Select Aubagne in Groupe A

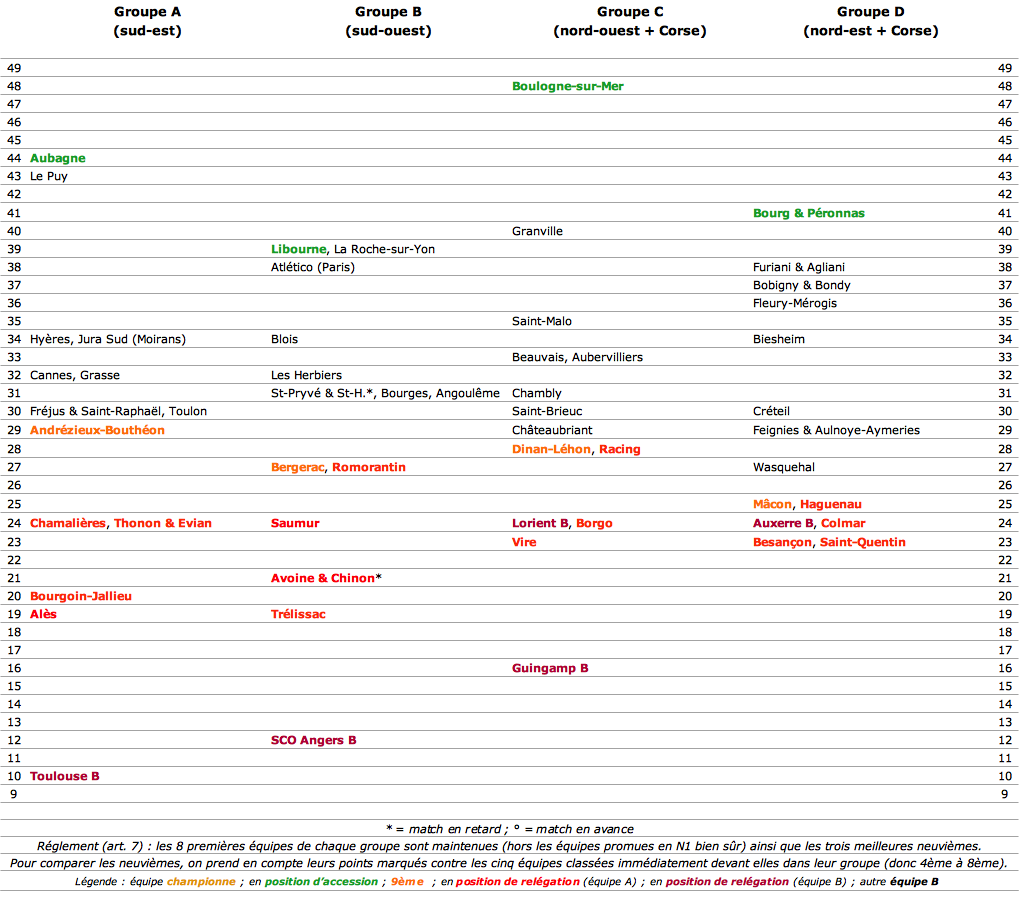(x=57, y=158)
